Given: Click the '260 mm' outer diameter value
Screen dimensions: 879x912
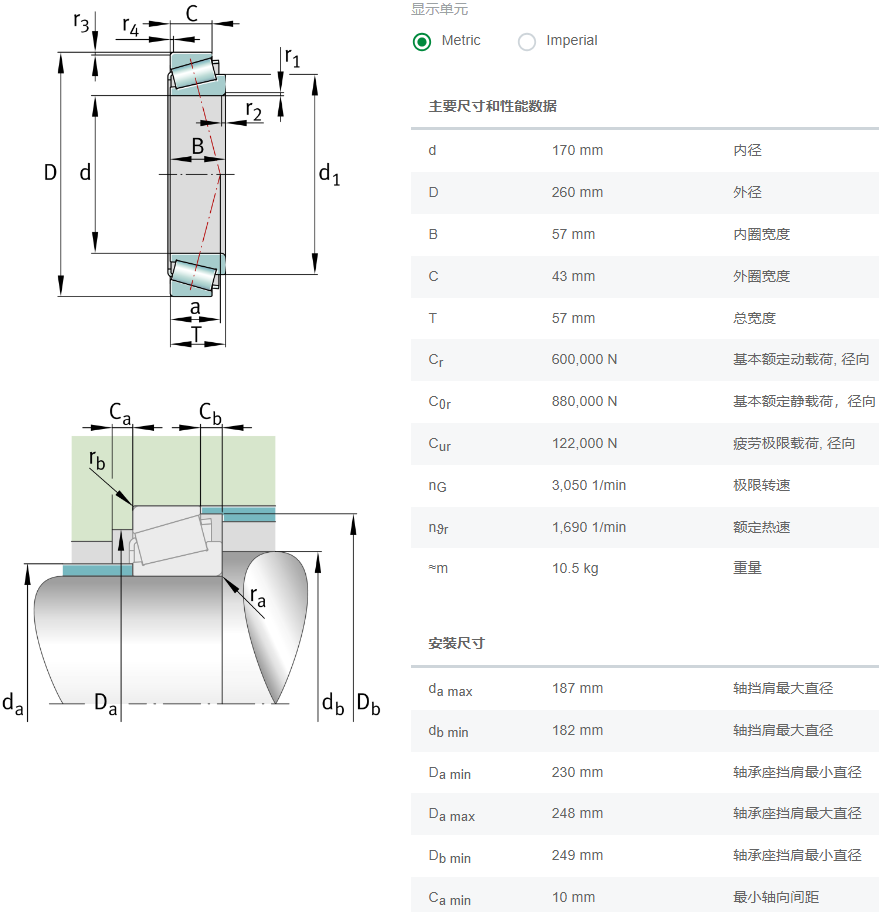Looking at the screenshot, I should point(577,192).
